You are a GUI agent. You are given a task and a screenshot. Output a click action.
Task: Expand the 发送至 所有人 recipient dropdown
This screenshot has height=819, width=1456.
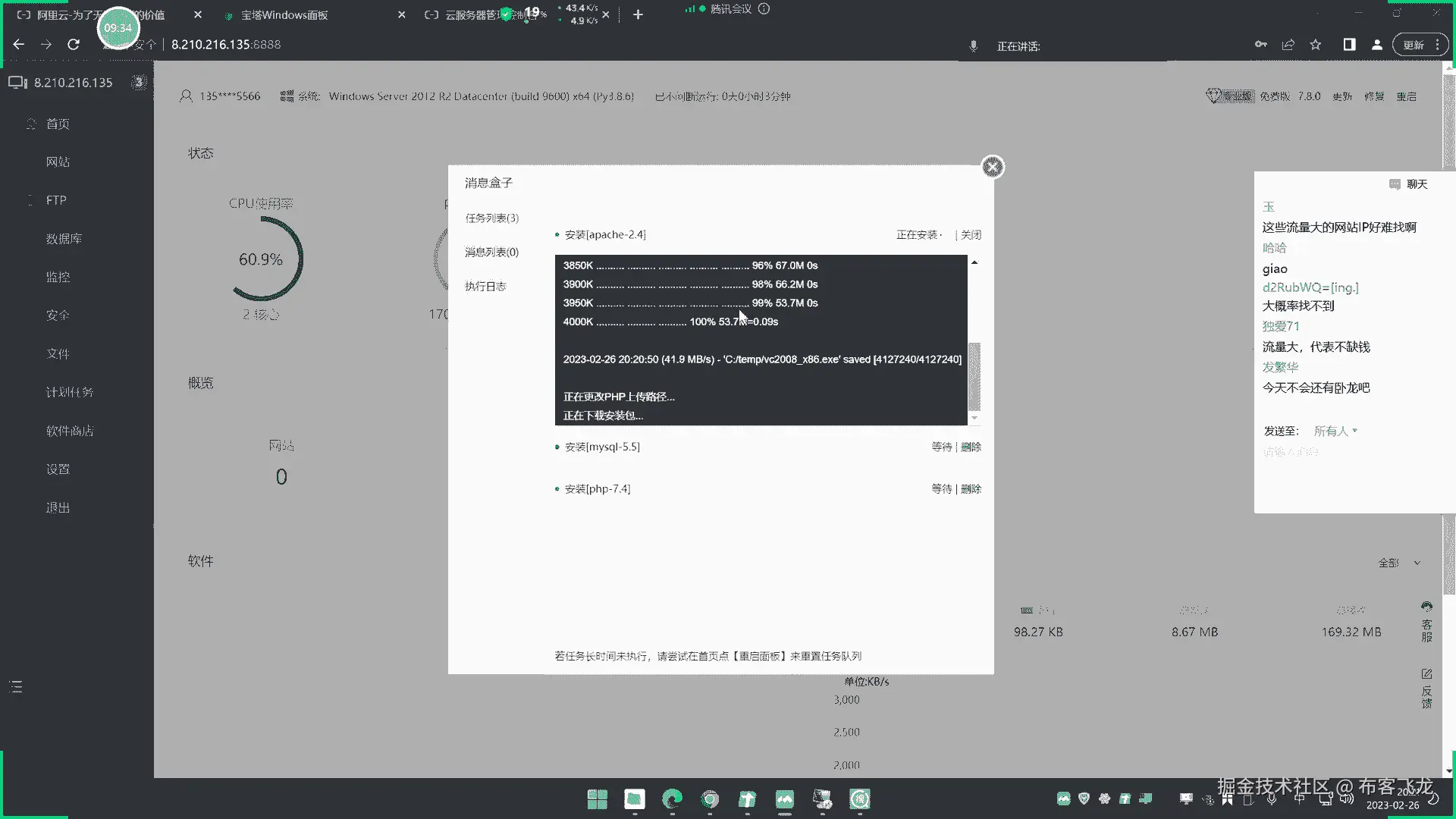tap(1335, 431)
